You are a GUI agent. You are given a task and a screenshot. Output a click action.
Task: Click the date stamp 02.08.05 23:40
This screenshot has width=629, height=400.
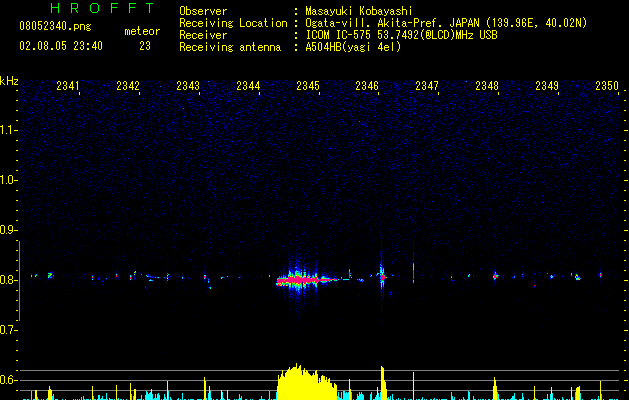tap(61, 46)
